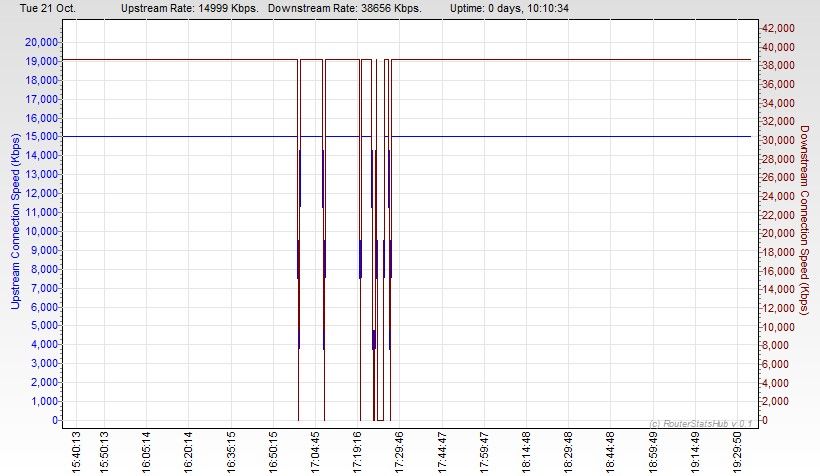The height and width of the screenshot is (476, 820).
Task: Click the 16:35:15 time label
Action: click(231, 452)
